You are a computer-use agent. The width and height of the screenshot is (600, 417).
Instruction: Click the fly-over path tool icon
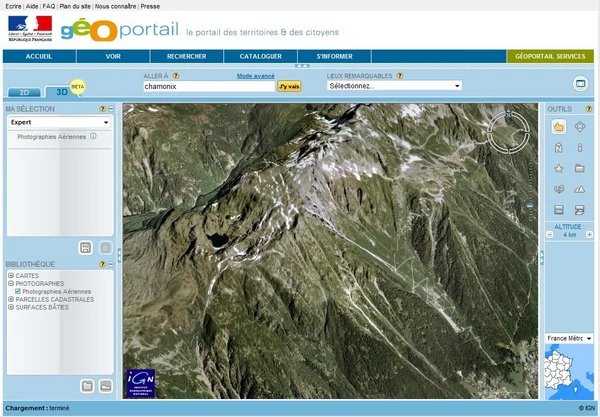(x=559, y=189)
